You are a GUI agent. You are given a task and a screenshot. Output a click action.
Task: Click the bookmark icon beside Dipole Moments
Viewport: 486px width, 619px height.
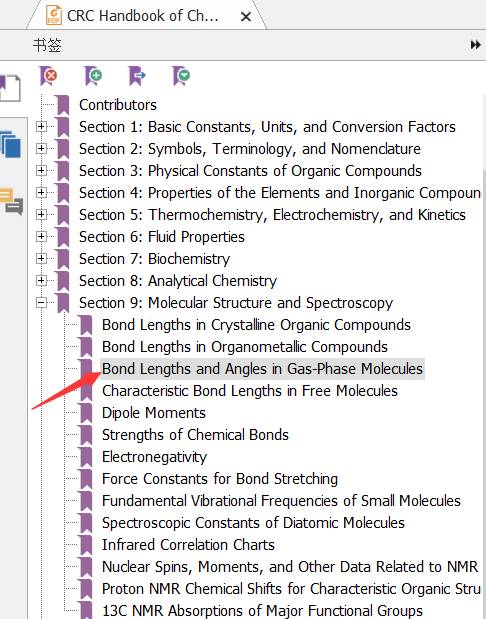pyautogui.click(x=86, y=413)
